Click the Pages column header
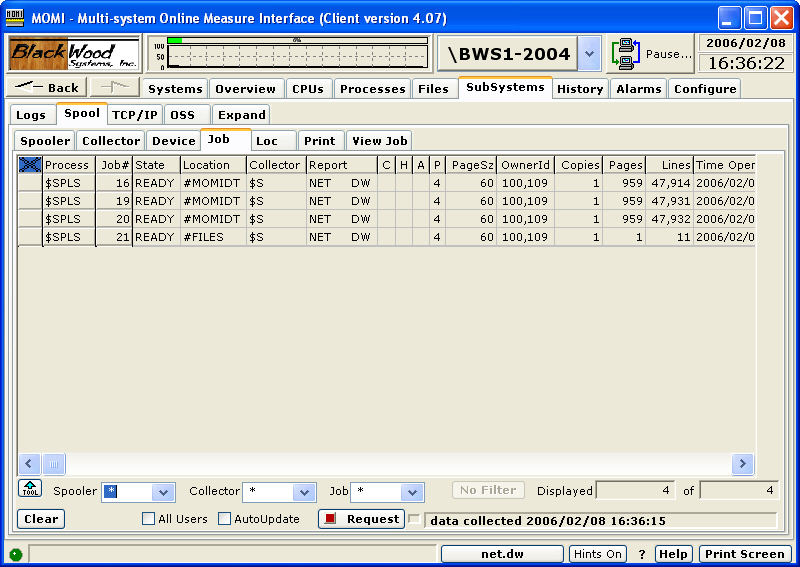This screenshot has width=800, height=567. pos(624,165)
